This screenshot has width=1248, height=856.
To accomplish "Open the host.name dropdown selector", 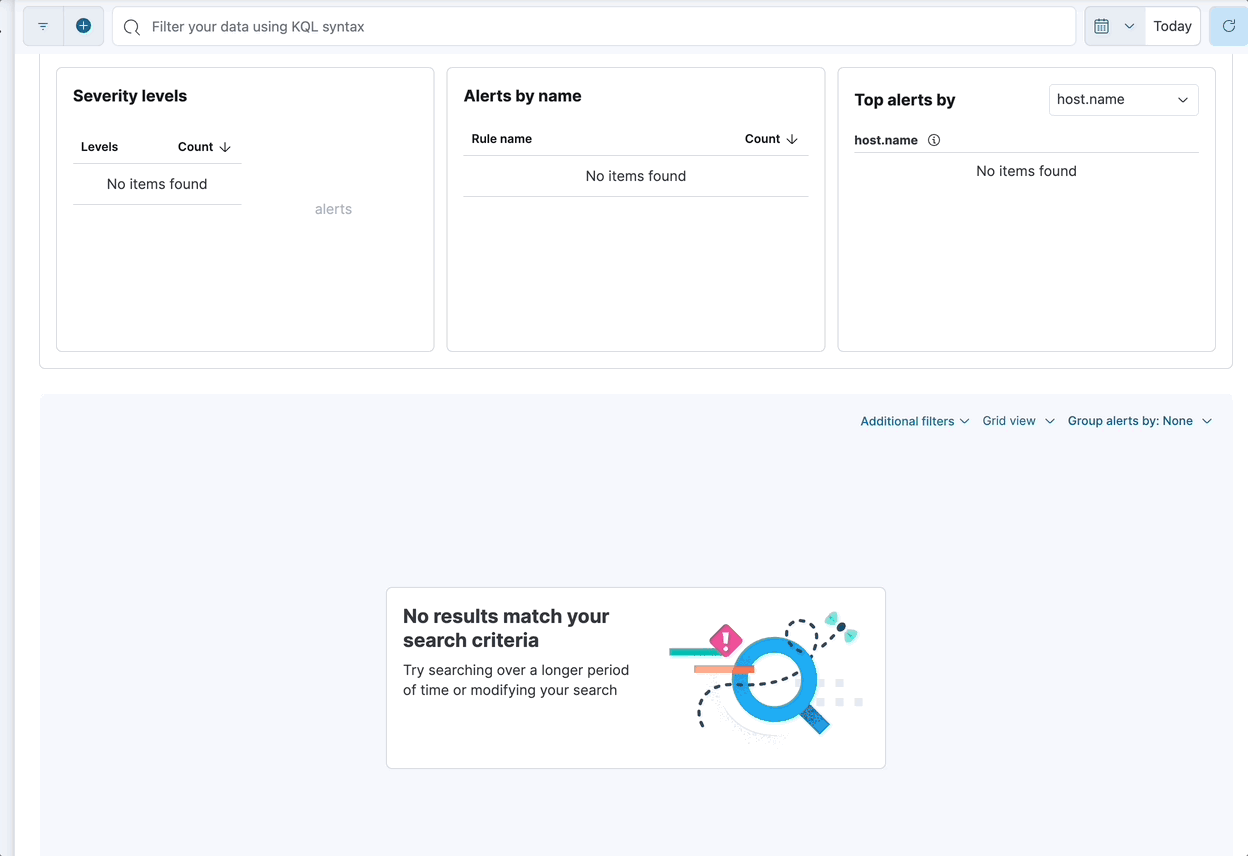I will [1123, 99].
